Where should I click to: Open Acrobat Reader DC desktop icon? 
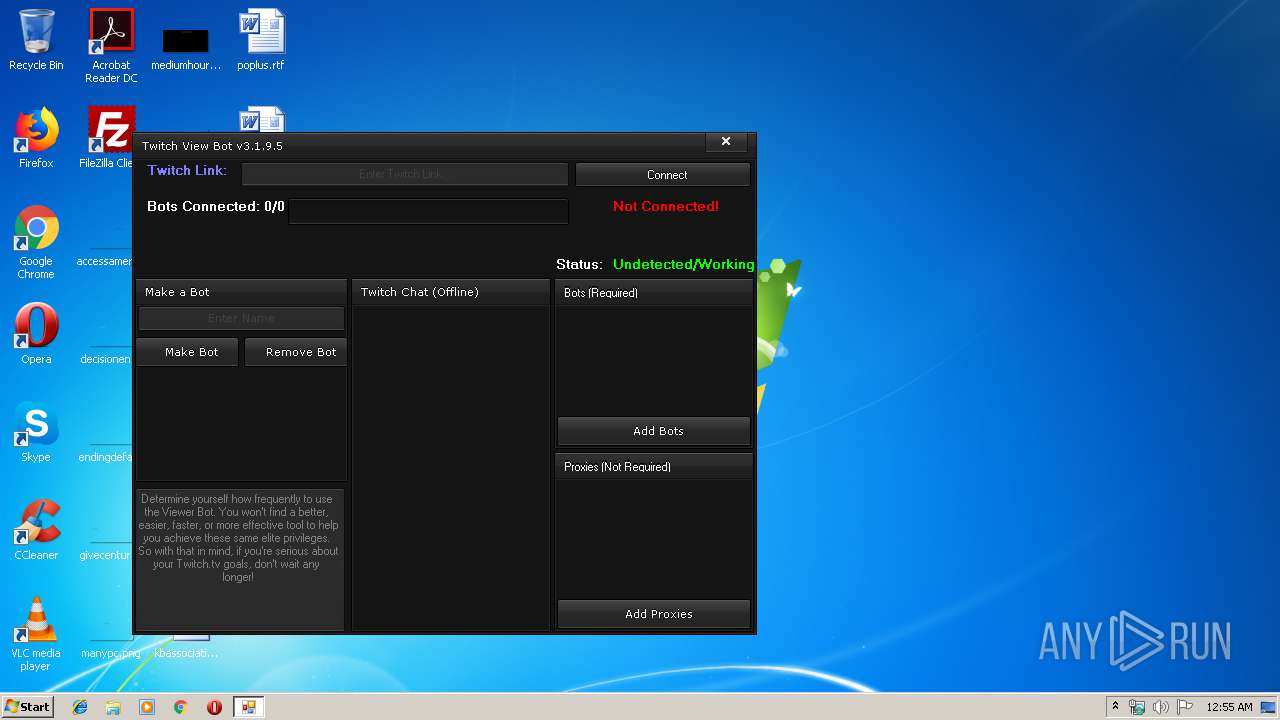(111, 46)
